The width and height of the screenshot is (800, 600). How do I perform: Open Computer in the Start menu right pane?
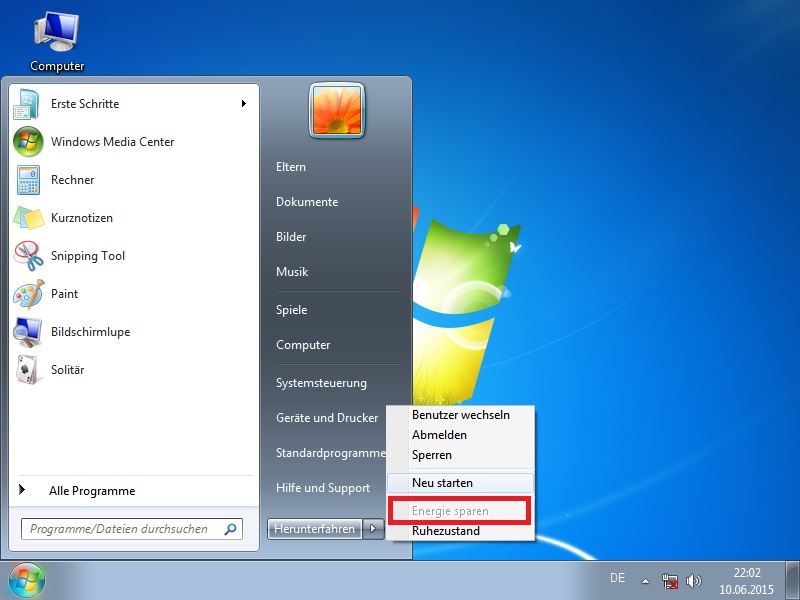(x=303, y=345)
